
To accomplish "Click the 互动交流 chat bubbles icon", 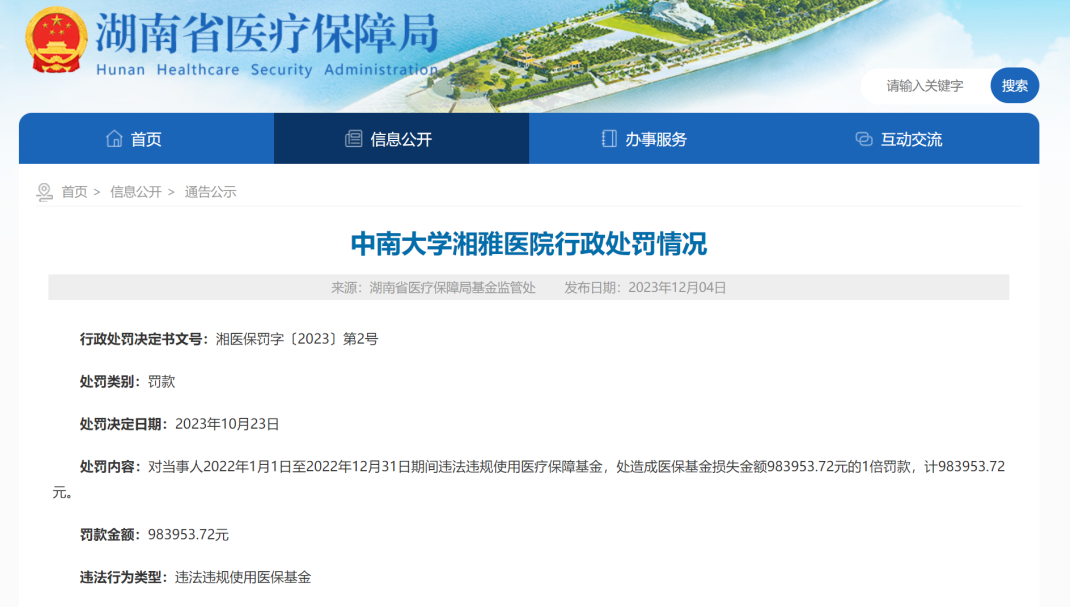I will click(864, 139).
